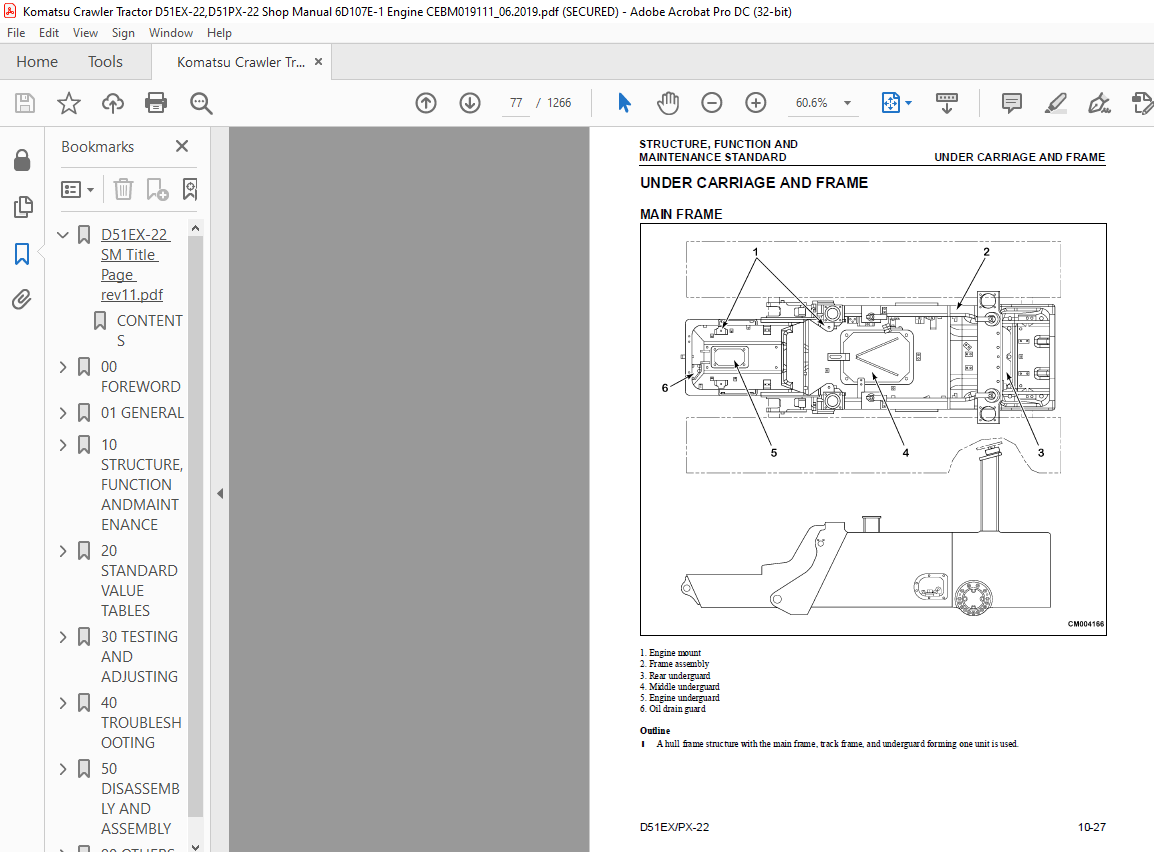Select the arrow selection tool
The width and height of the screenshot is (1154, 852).
(x=624, y=103)
